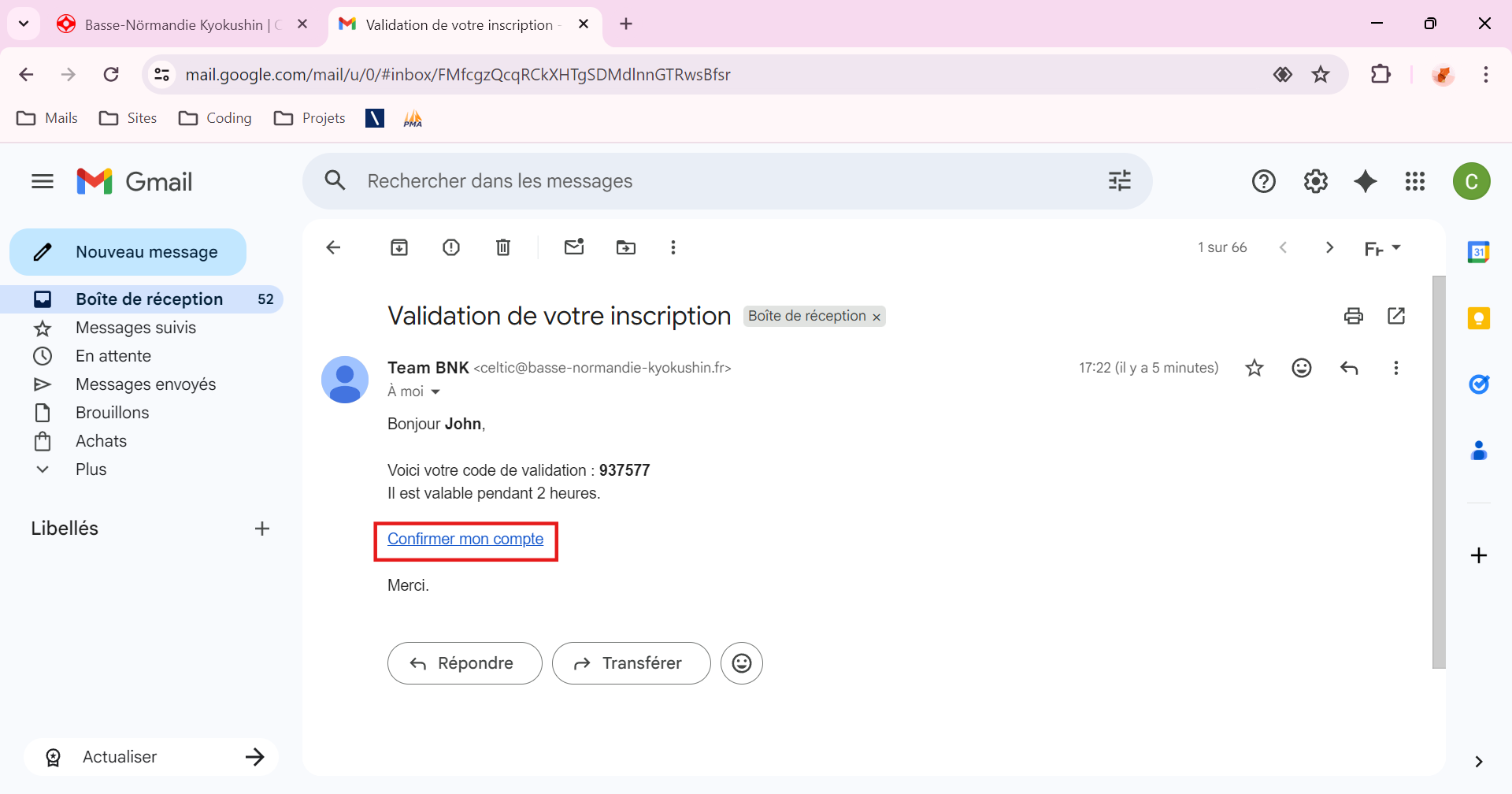Screen dimensions: 1512x794
Task: Open input tools language dropdown
Action: (1396, 247)
